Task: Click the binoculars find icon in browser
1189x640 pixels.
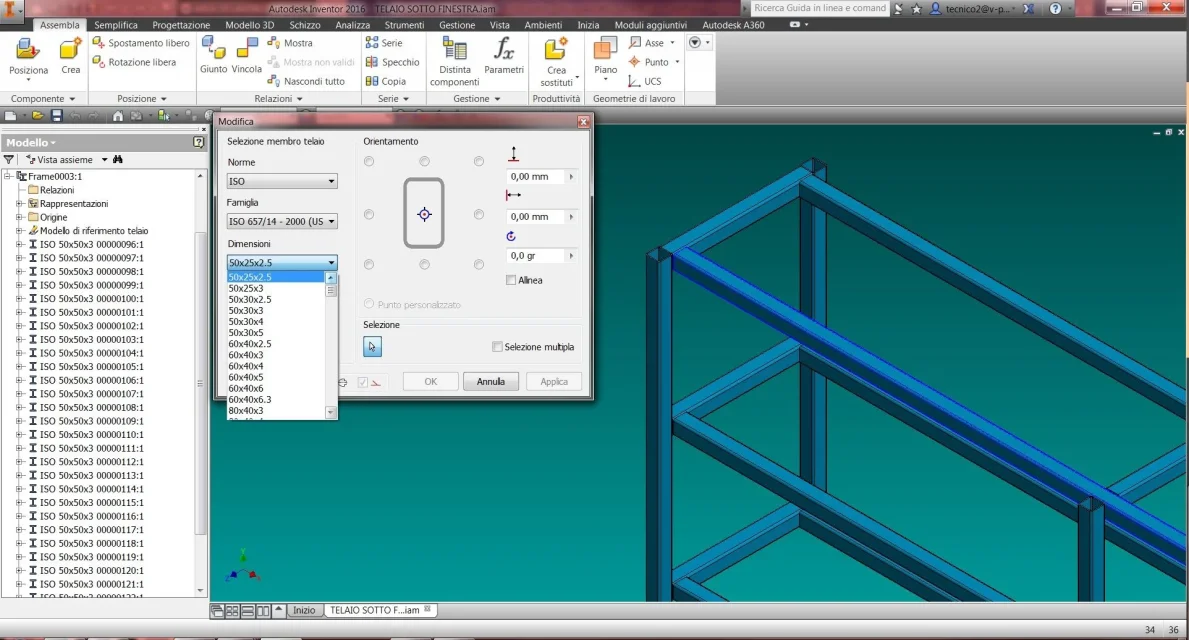Action: click(x=118, y=159)
